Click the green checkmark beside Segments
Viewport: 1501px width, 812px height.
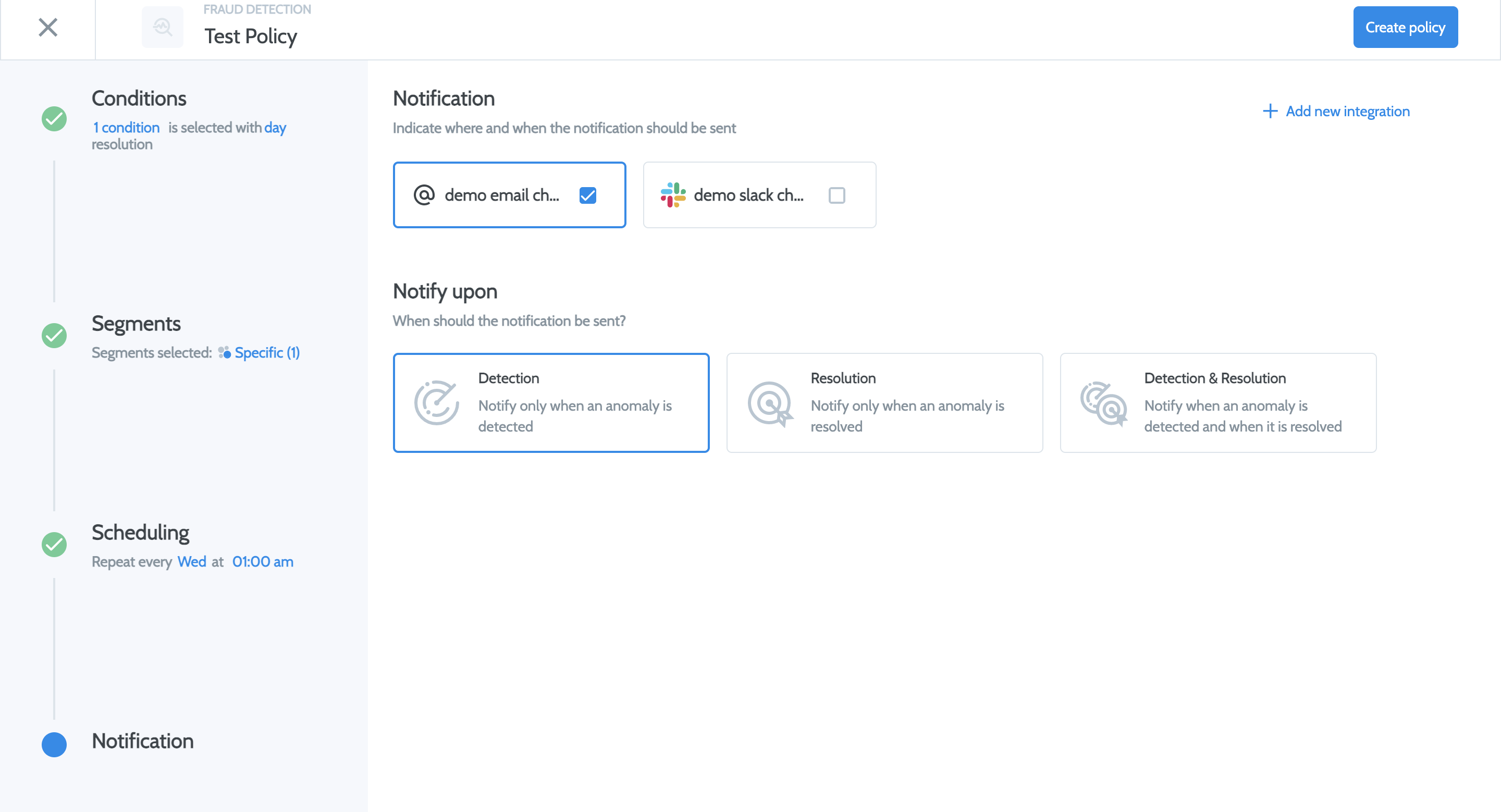pos(54,336)
